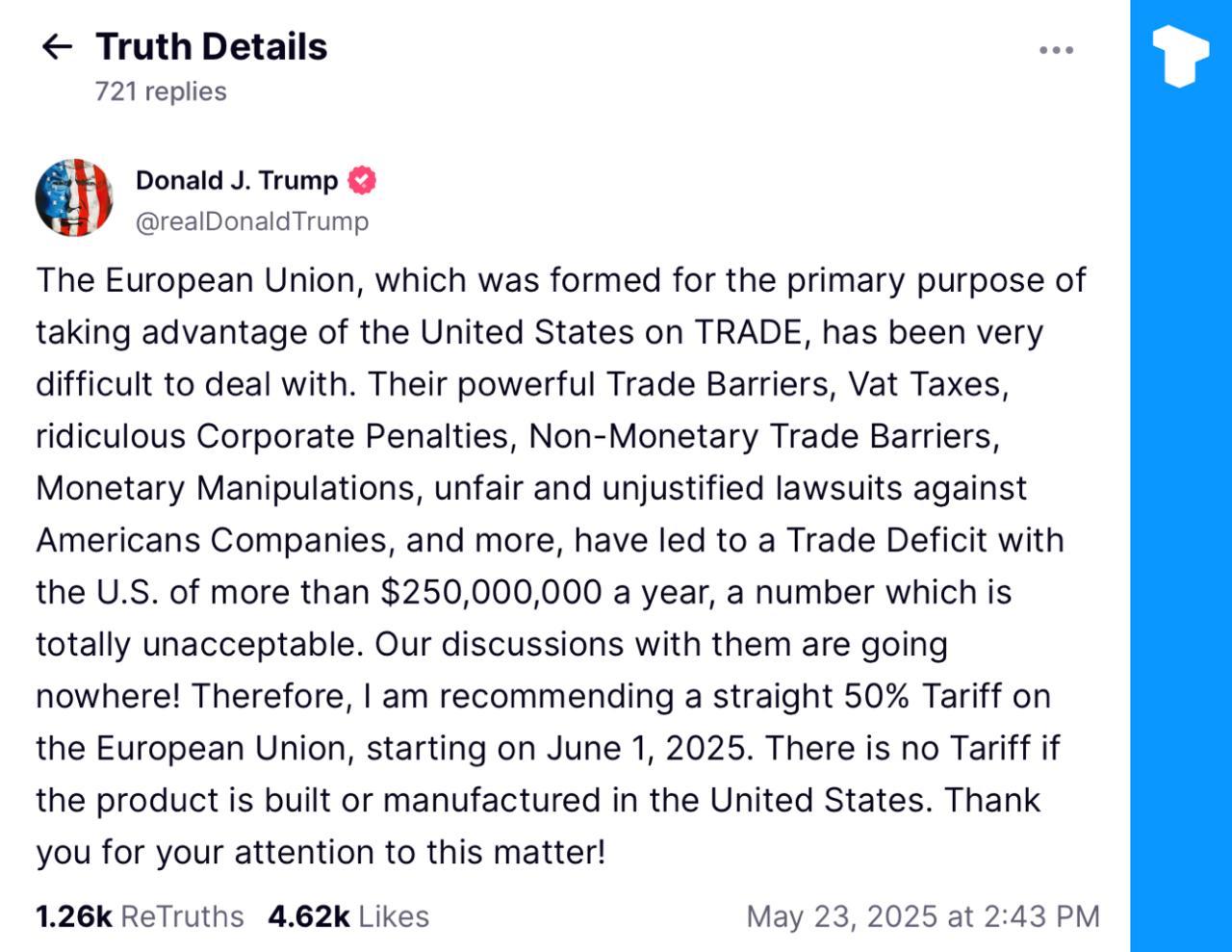The width and height of the screenshot is (1232, 952).
Task: Click the red verified badge
Action: point(362,180)
